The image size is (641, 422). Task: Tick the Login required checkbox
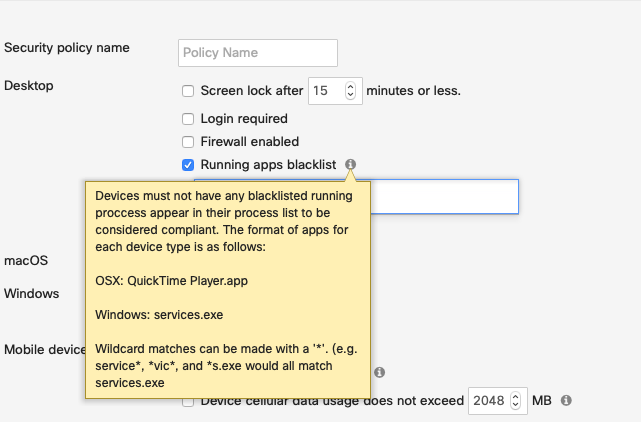(x=188, y=119)
